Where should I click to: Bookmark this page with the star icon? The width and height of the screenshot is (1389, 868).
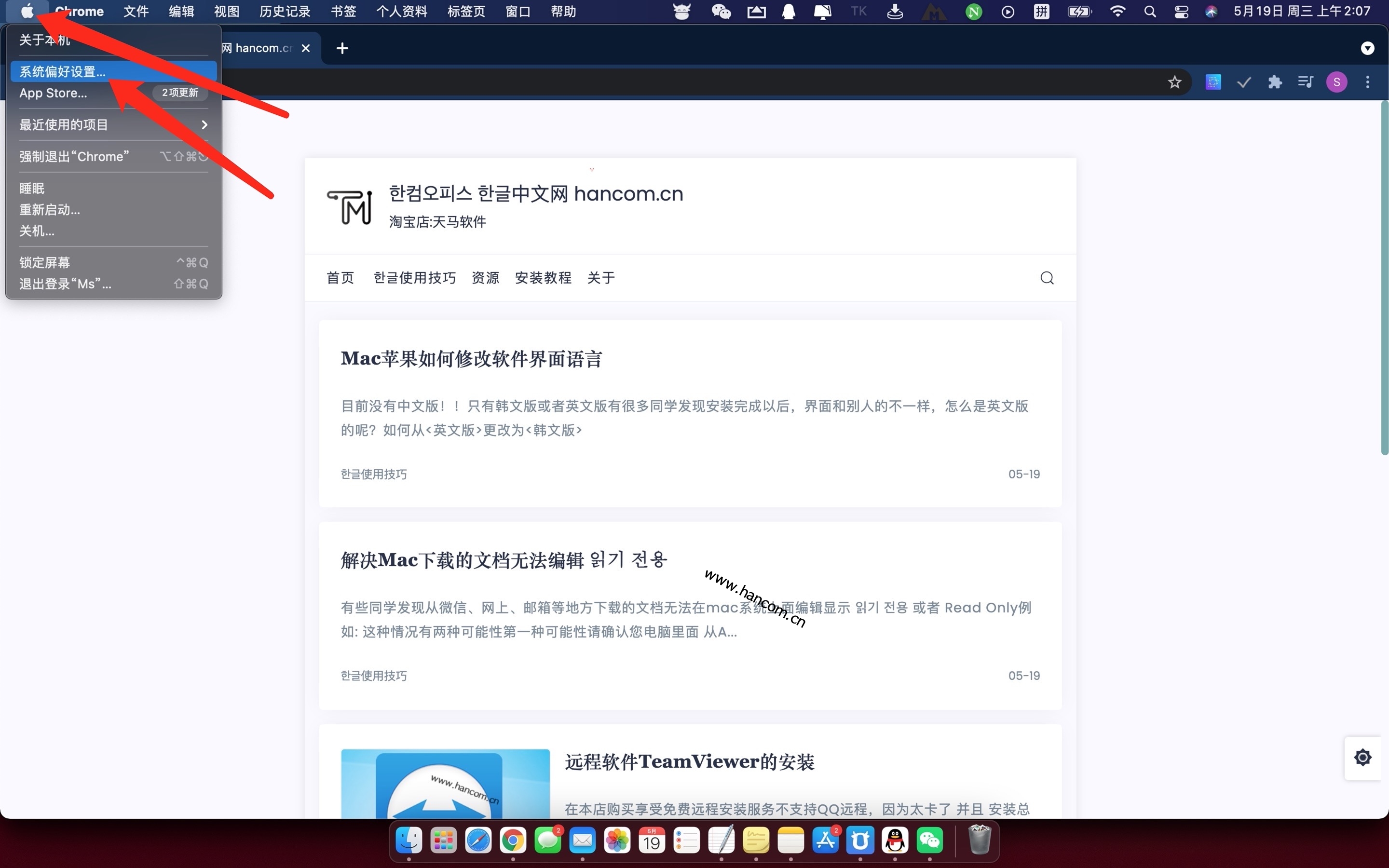(1174, 82)
